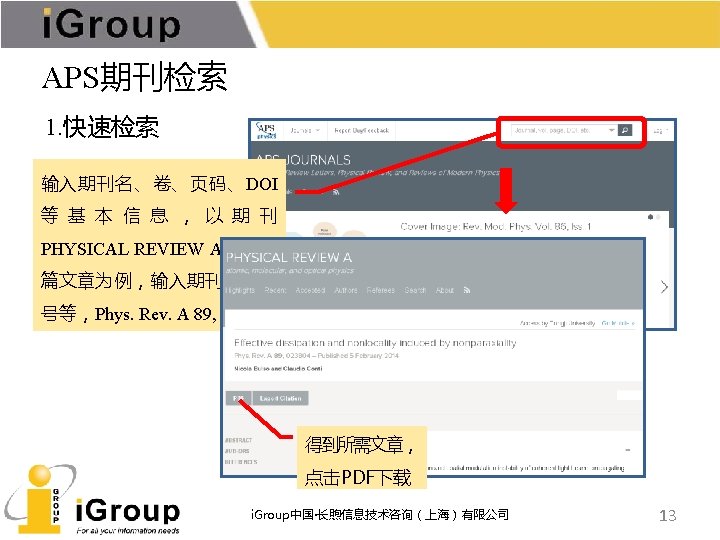
Task: Open the Journals dropdown menu
Action: coord(305,130)
